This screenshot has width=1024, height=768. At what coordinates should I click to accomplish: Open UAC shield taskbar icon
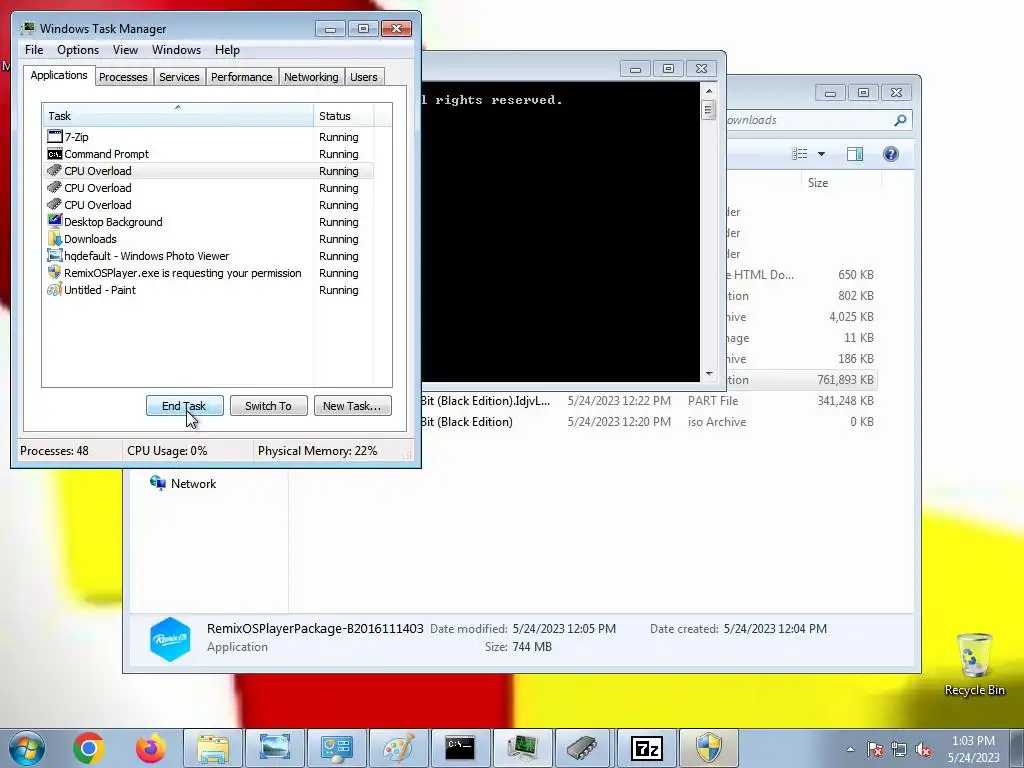(709, 748)
